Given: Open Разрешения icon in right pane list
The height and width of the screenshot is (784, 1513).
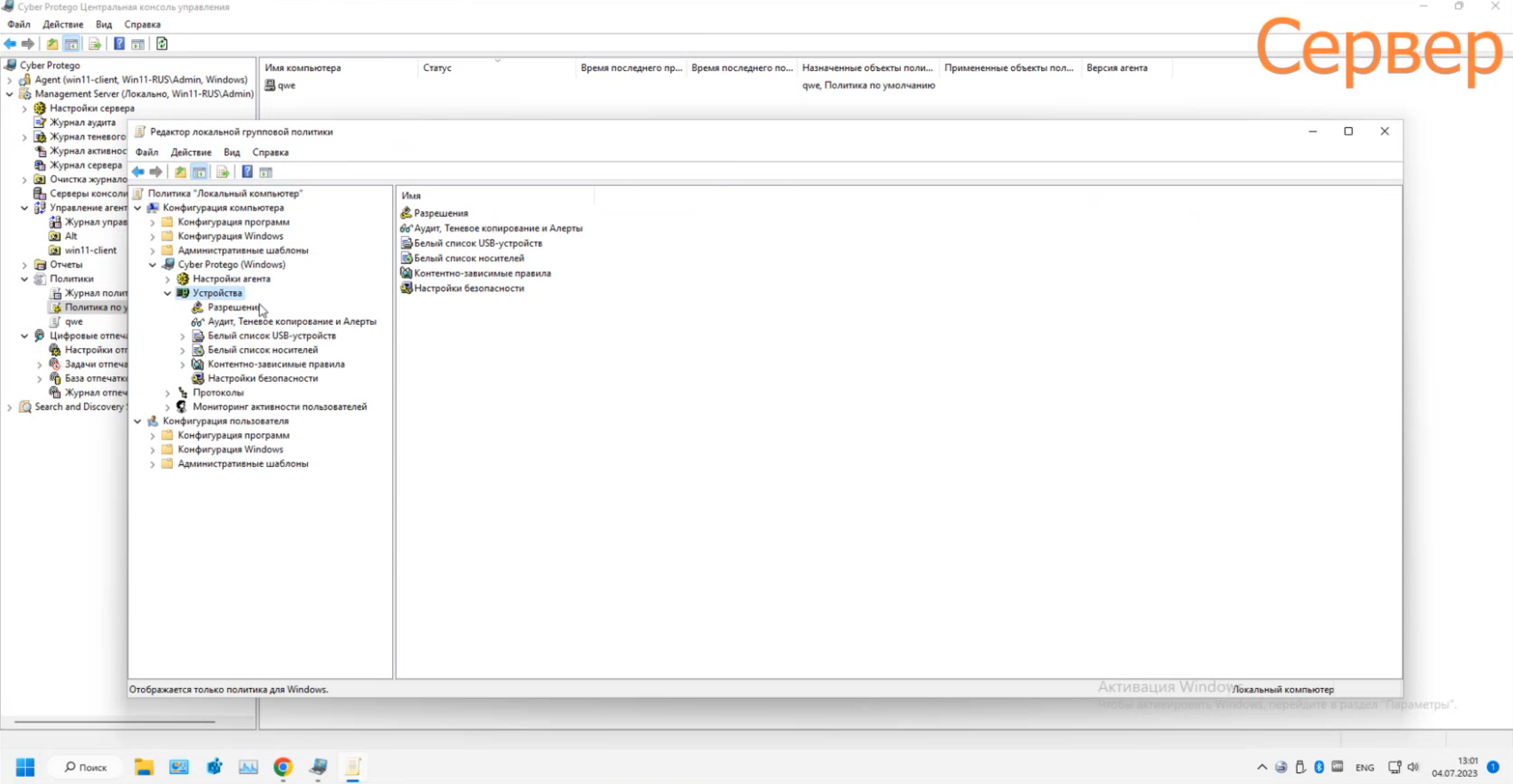Looking at the screenshot, I should point(406,213).
